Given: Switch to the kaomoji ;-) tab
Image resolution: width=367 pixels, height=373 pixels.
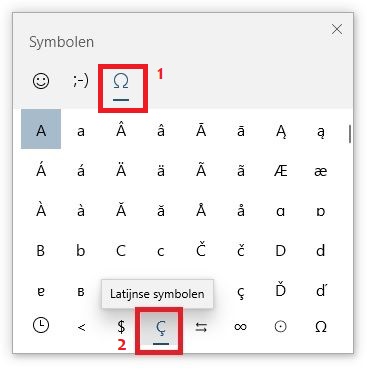Looking at the screenshot, I should tap(81, 81).
